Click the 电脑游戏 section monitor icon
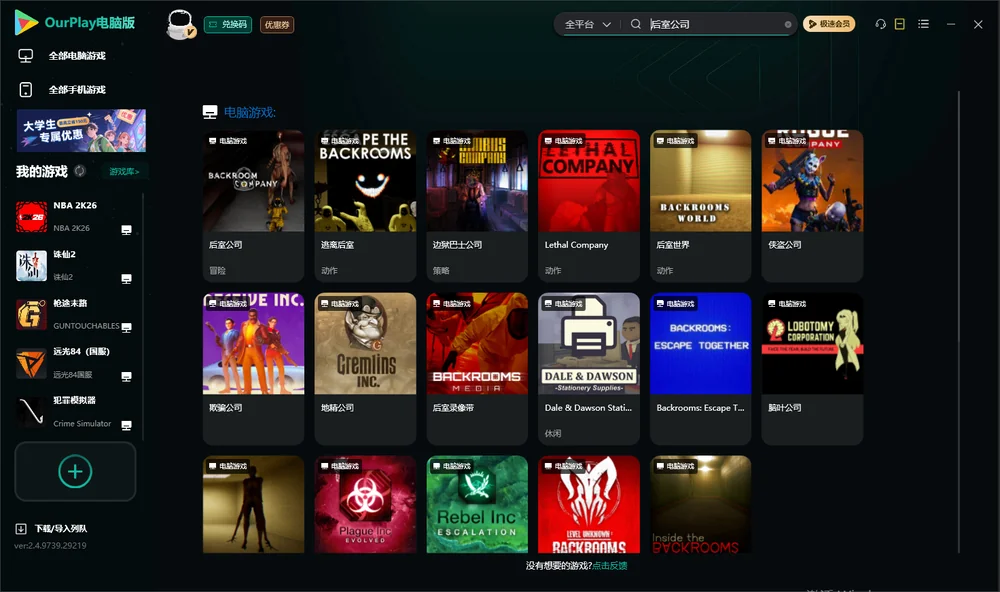The height and width of the screenshot is (592, 1000). pos(210,112)
